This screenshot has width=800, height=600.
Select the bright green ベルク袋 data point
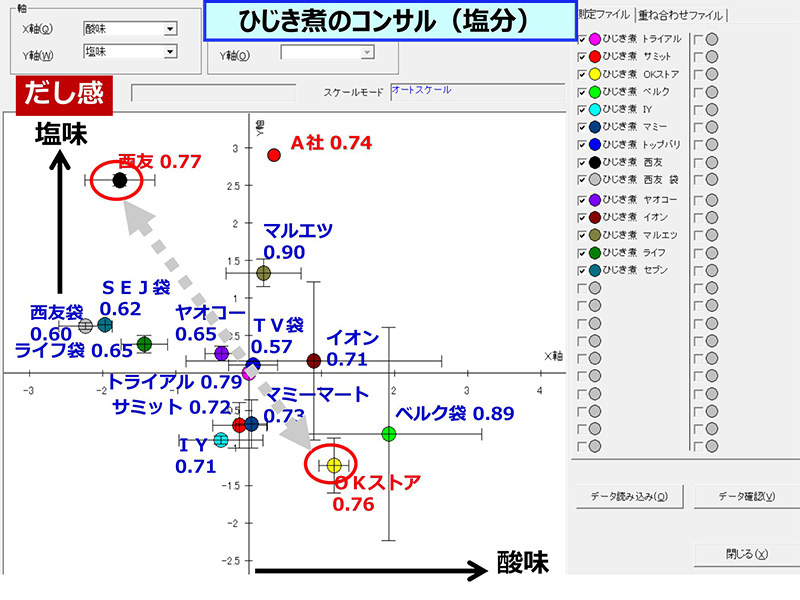[389, 434]
